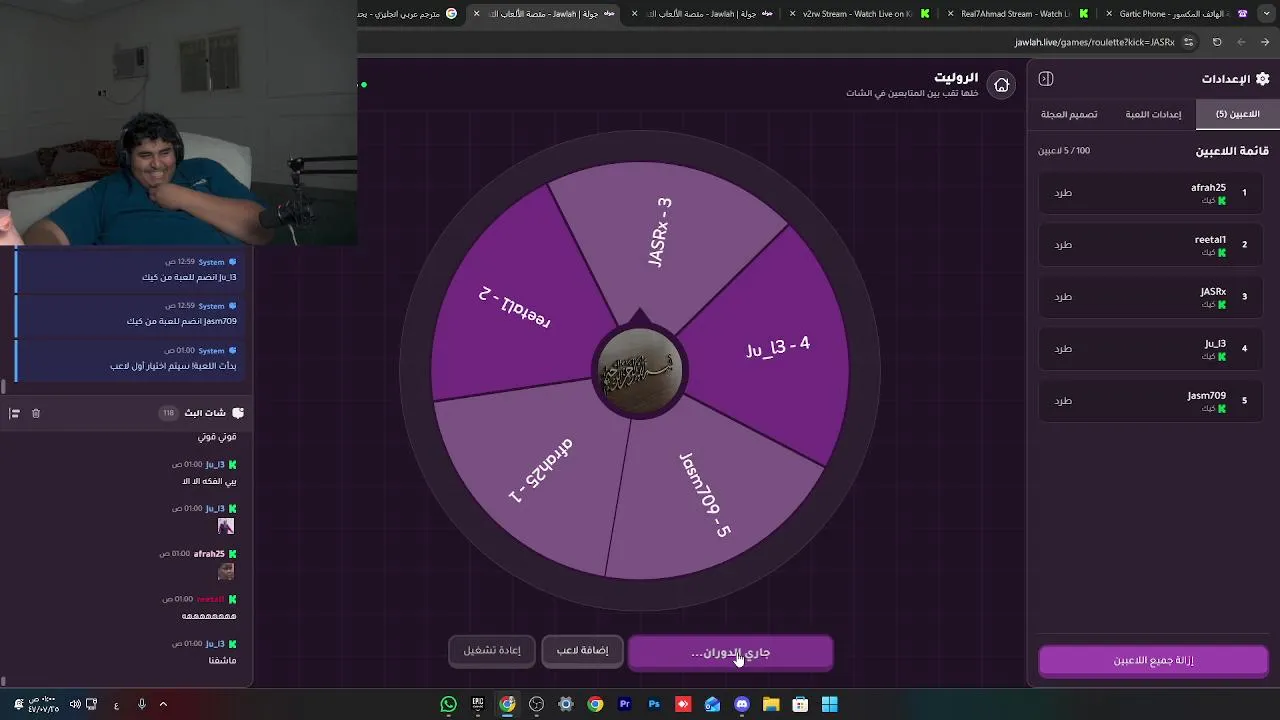Click إزالة جميع اللاعبين button
This screenshot has height=720, width=1280.
coord(1153,661)
